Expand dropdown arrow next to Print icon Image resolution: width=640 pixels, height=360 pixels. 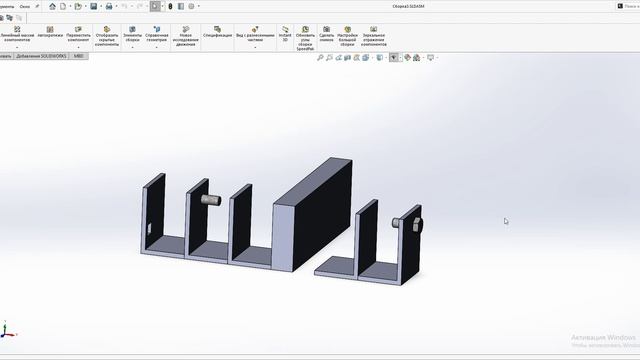[116, 6]
